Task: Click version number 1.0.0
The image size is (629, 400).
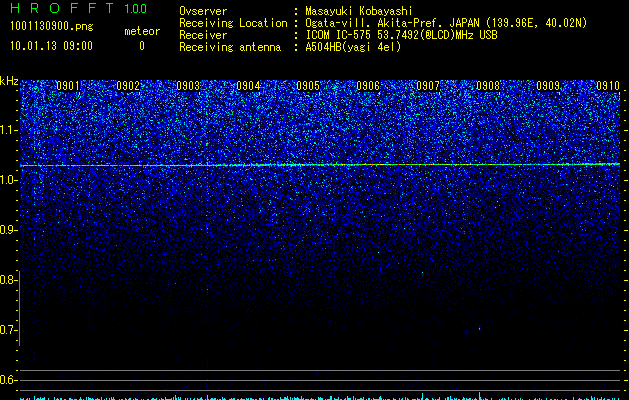Action: [x=135, y=9]
